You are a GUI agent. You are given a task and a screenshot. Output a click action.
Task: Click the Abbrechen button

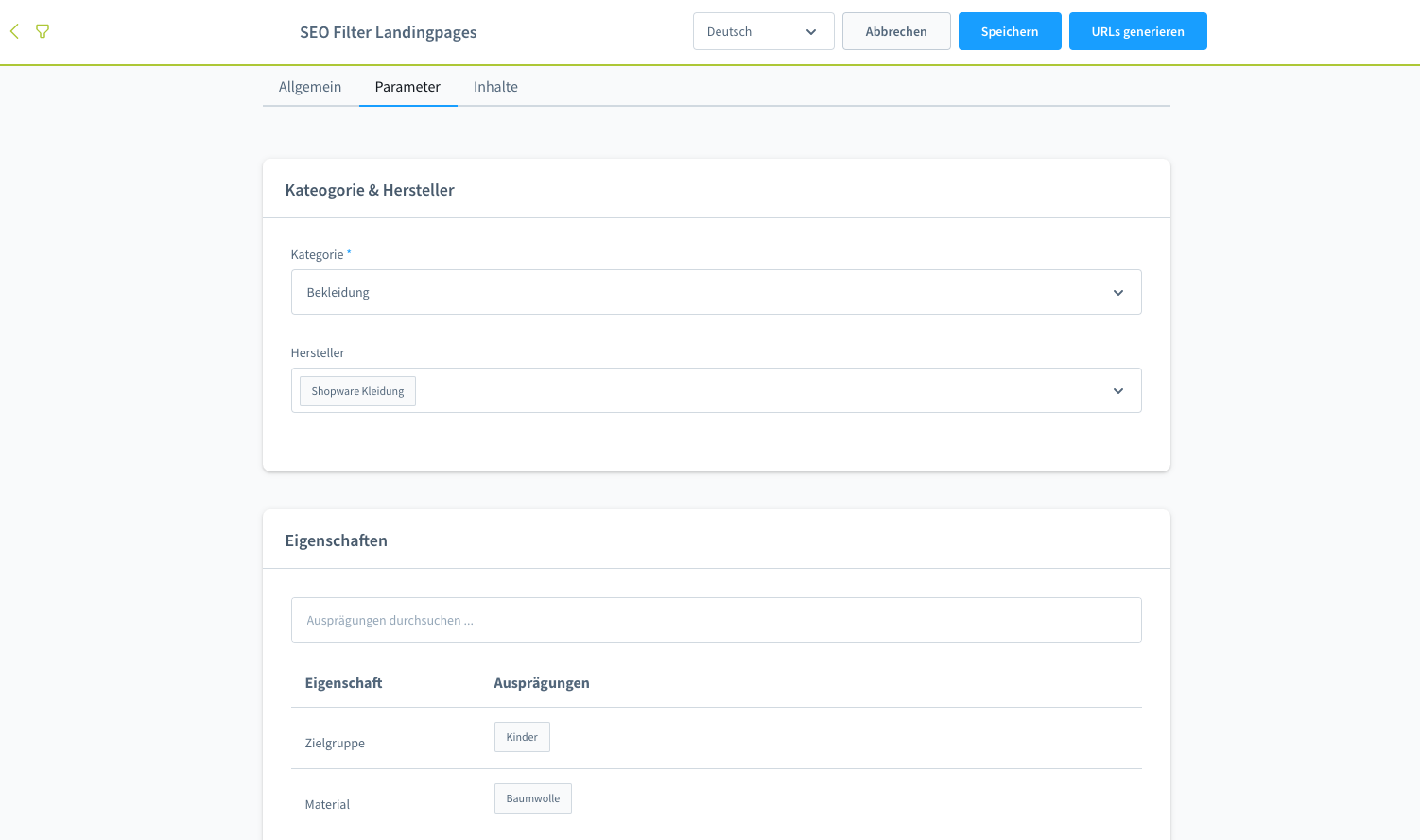[x=896, y=31]
